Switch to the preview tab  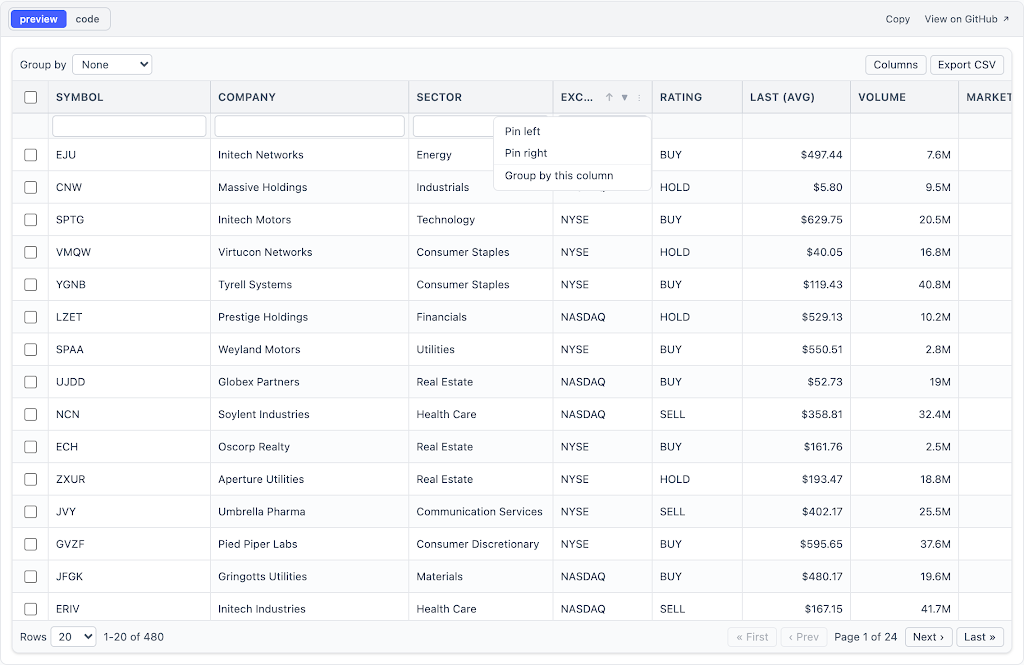(39, 19)
